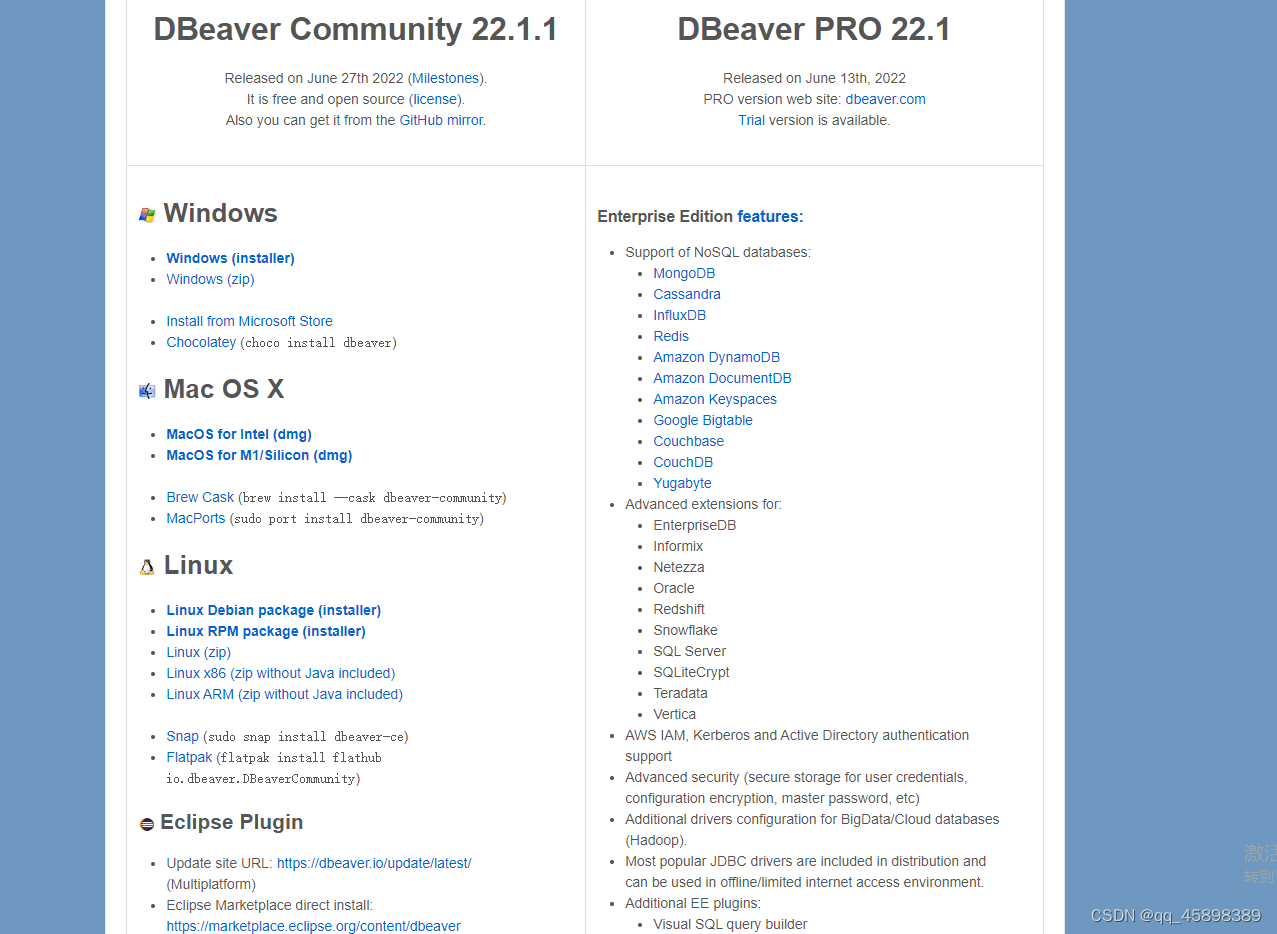
Task: Click the SQL Server list item
Action: click(x=689, y=651)
